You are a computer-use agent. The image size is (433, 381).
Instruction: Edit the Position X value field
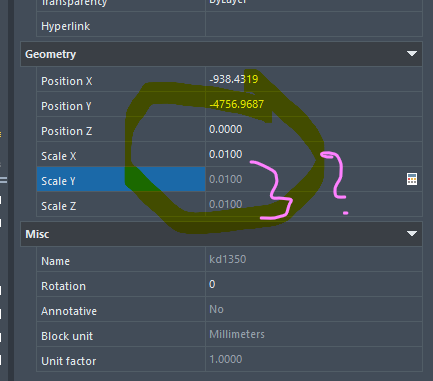pos(314,79)
